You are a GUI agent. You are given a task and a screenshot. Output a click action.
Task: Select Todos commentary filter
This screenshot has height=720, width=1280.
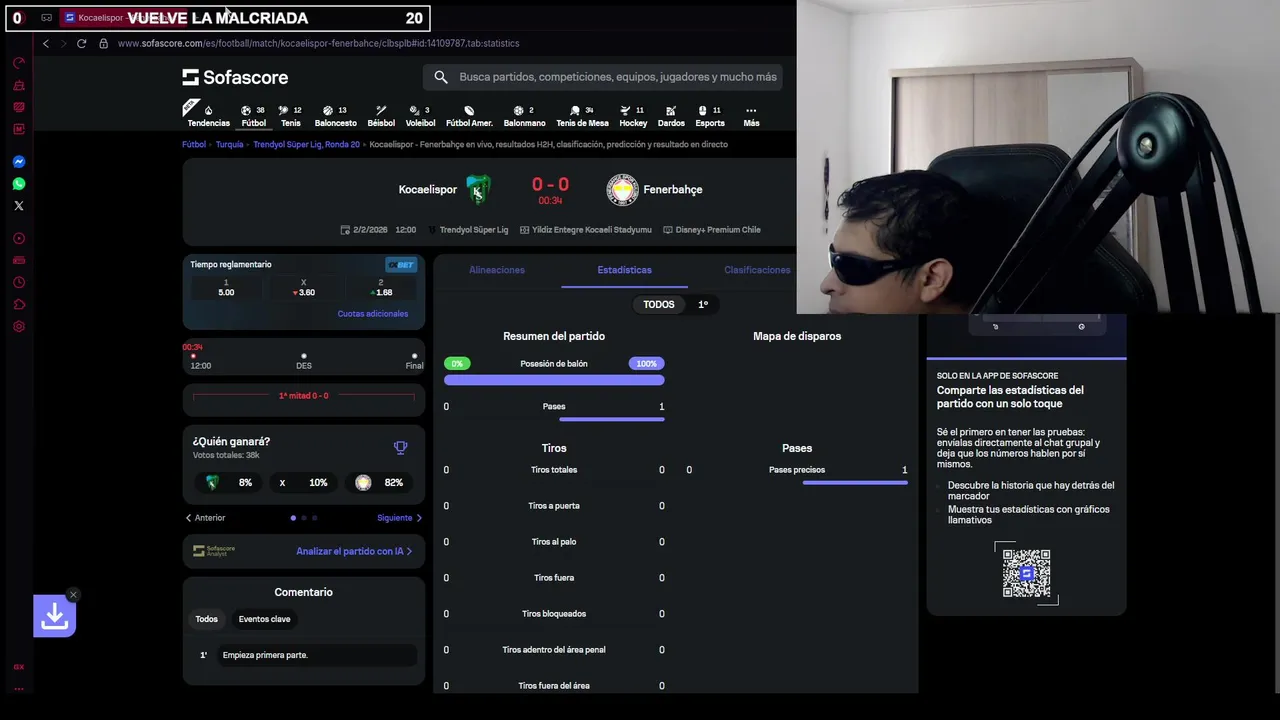tap(206, 619)
